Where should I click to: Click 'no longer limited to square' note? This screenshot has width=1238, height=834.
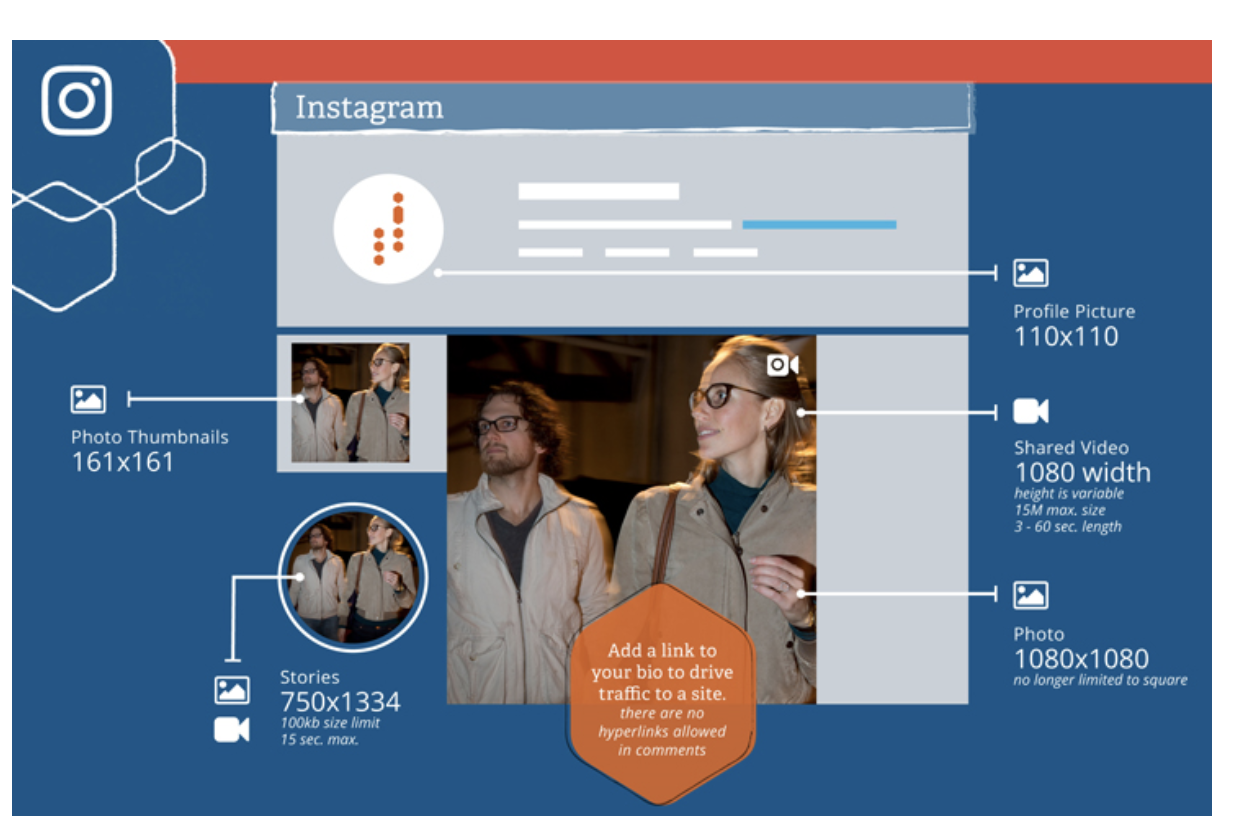[1100, 680]
